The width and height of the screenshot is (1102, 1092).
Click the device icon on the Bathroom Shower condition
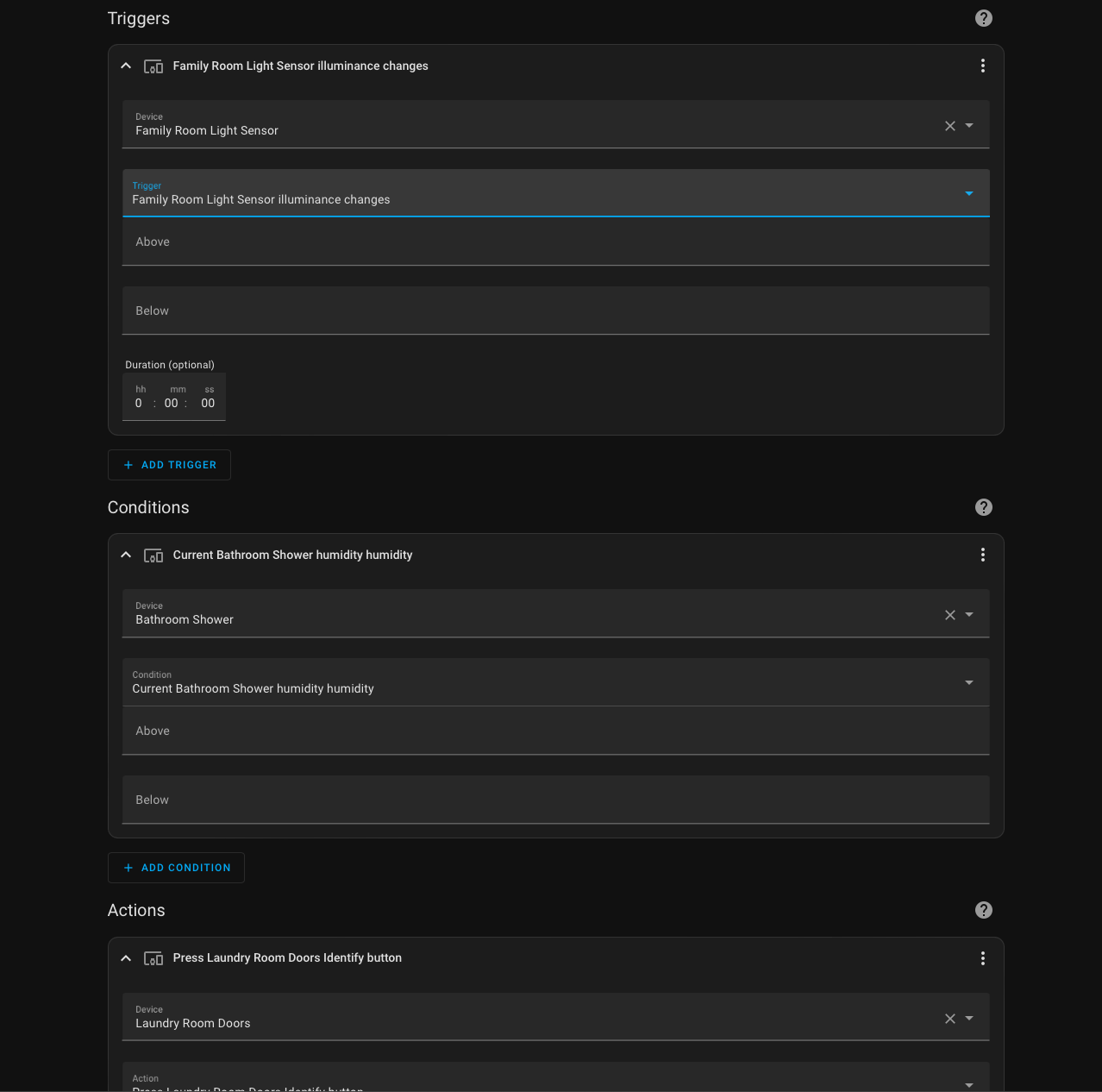pos(153,555)
